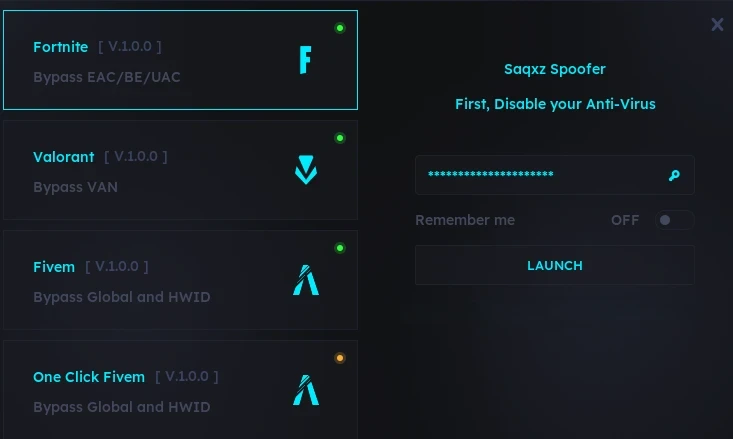Click Valorant green status indicator dot
This screenshot has width=733, height=439.
point(340,138)
